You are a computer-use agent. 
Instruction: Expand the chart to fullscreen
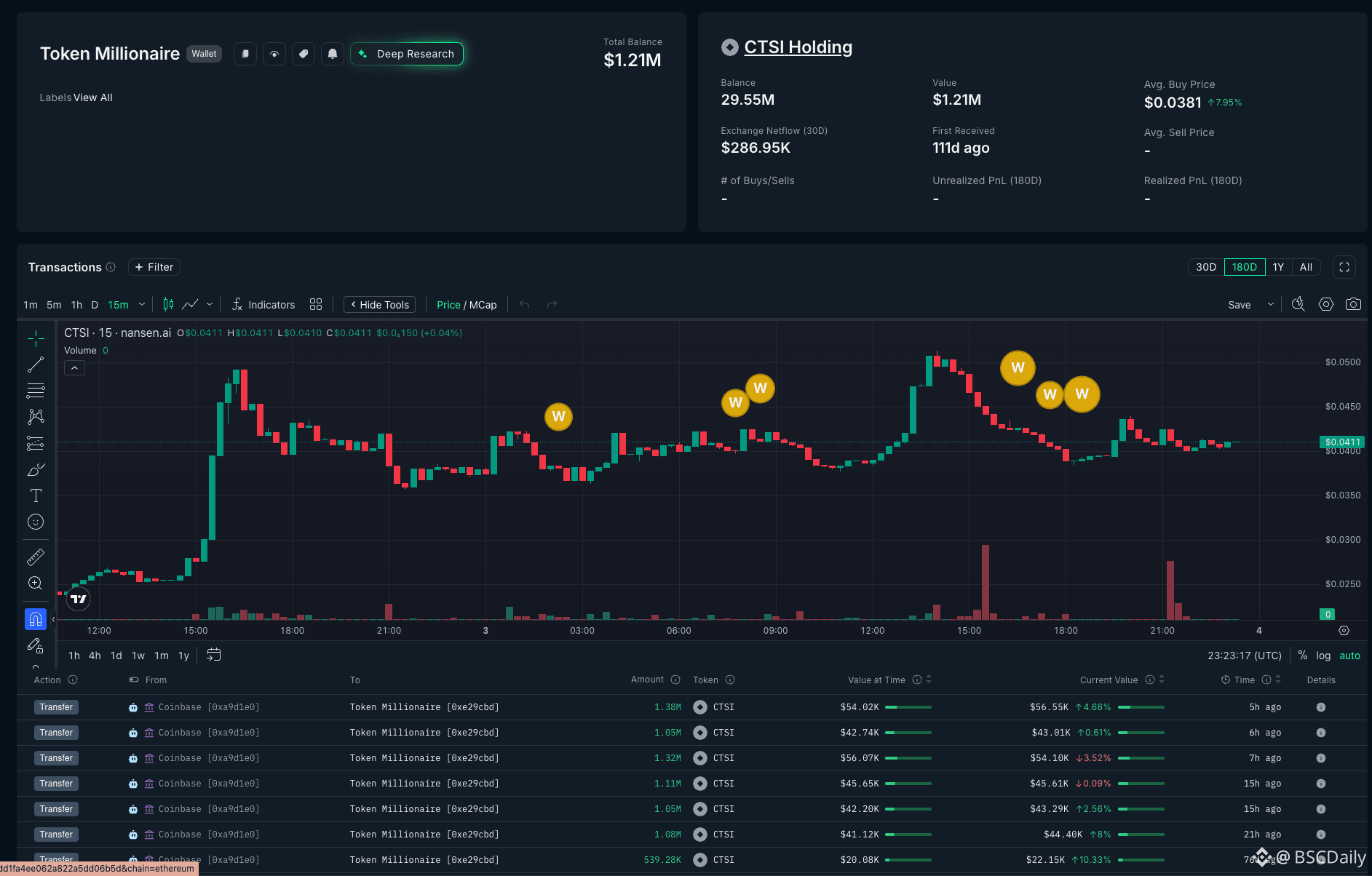point(1344,267)
